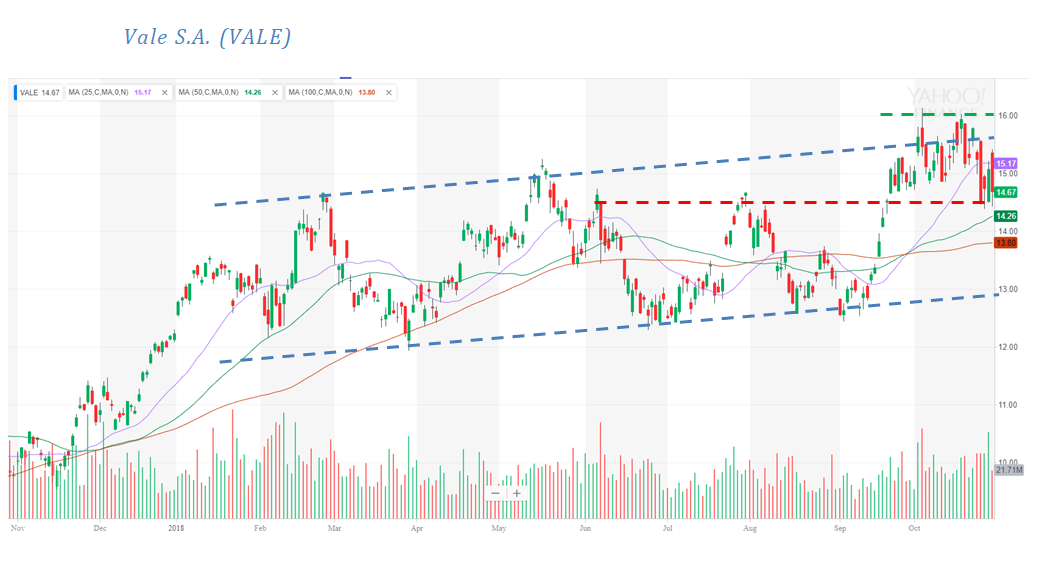Image resolution: width=1044 pixels, height=561 pixels.
Task: Click the Oct date axis label
Action: [x=914, y=528]
